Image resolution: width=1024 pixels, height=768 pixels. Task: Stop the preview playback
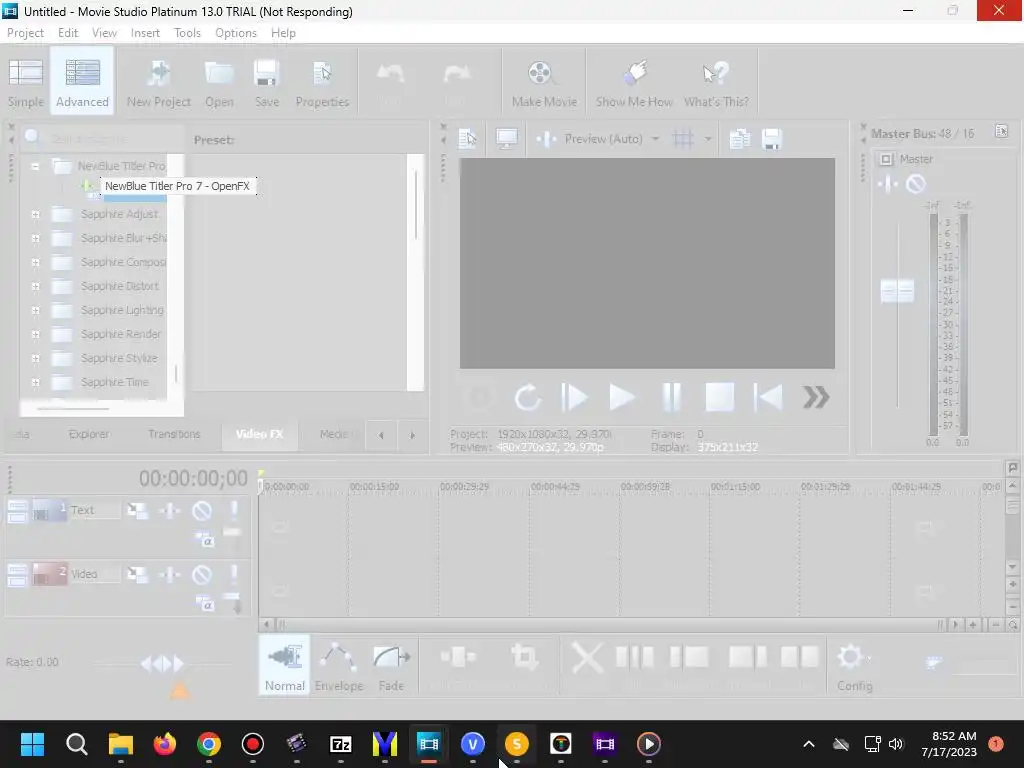pos(719,397)
